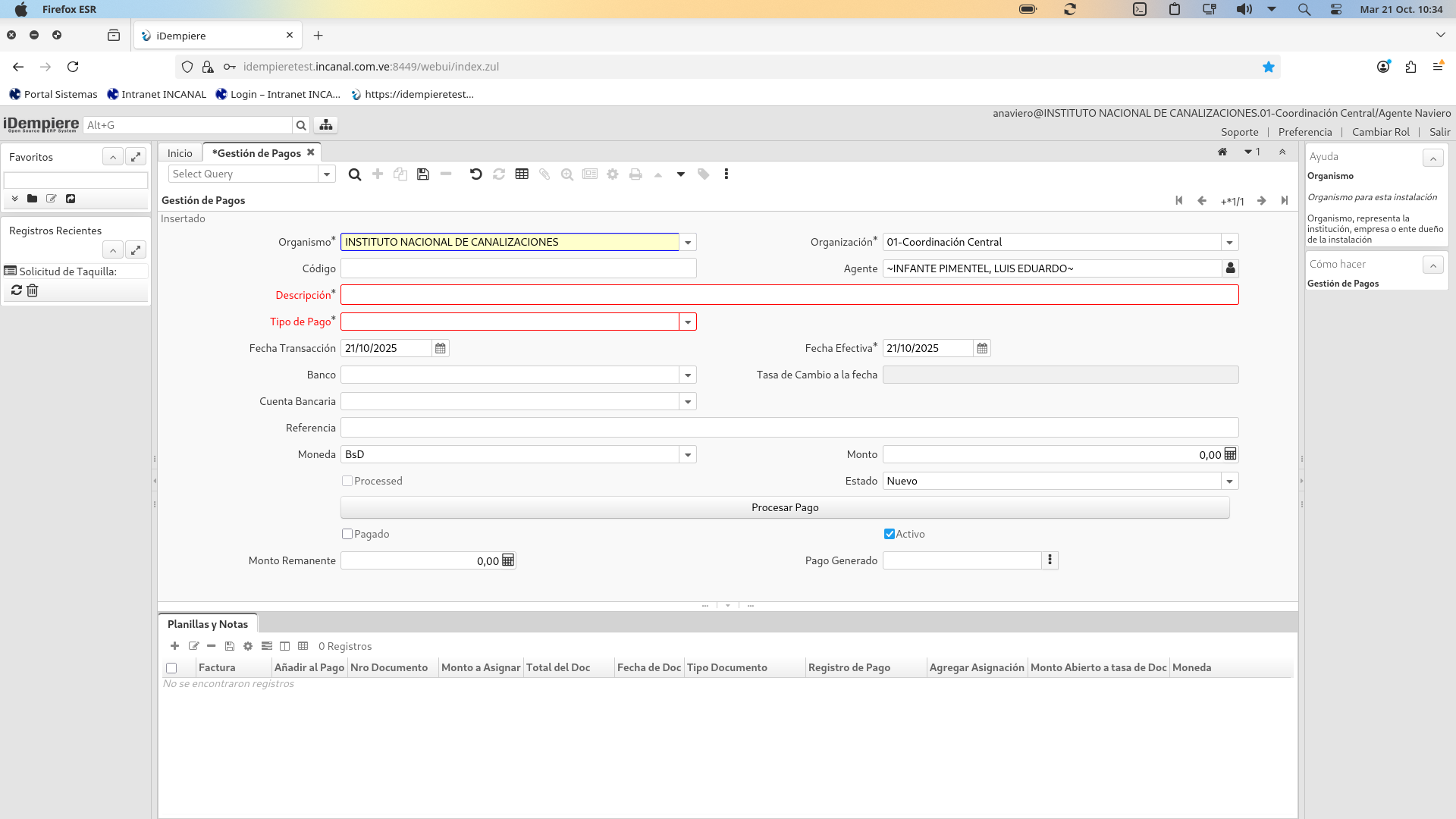The image size is (1456, 819).
Task: Open the Banco dropdown list
Action: [x=688, y=375]
